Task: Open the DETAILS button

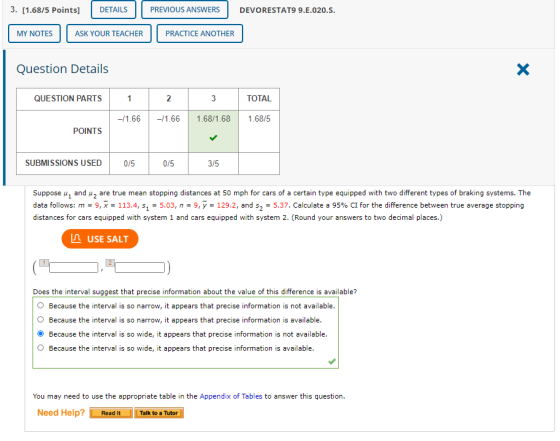Action: point(113,10)
